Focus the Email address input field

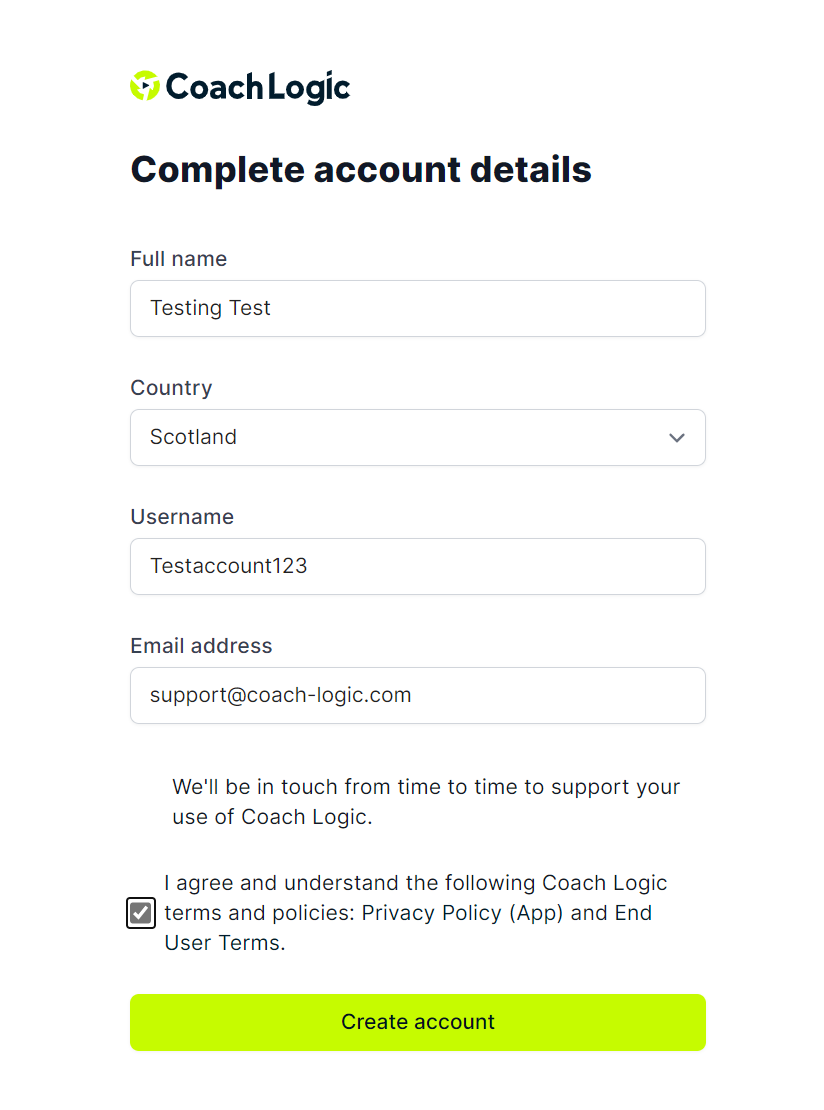418,695
